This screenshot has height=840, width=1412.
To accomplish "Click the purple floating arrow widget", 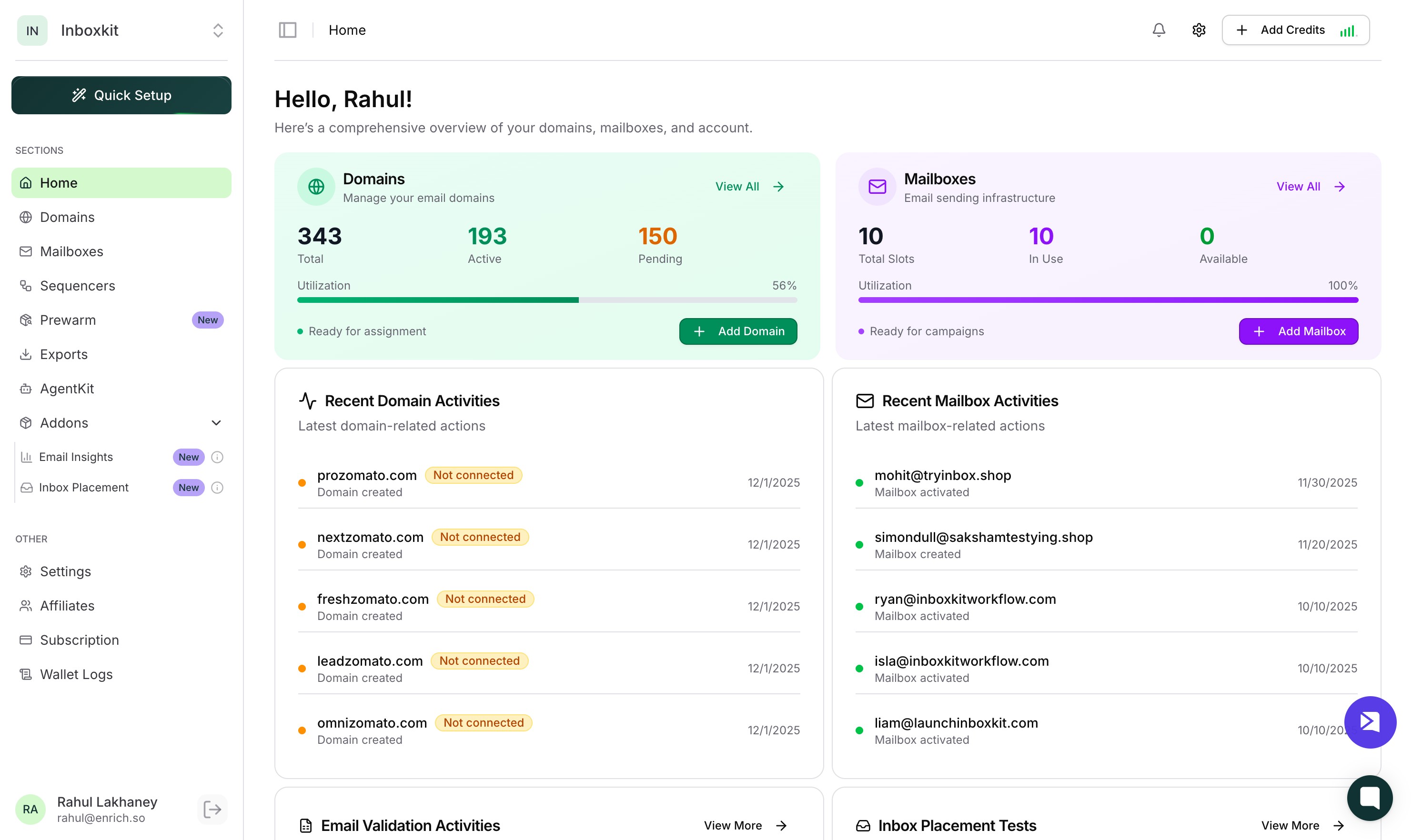I will pos(1370,722).
